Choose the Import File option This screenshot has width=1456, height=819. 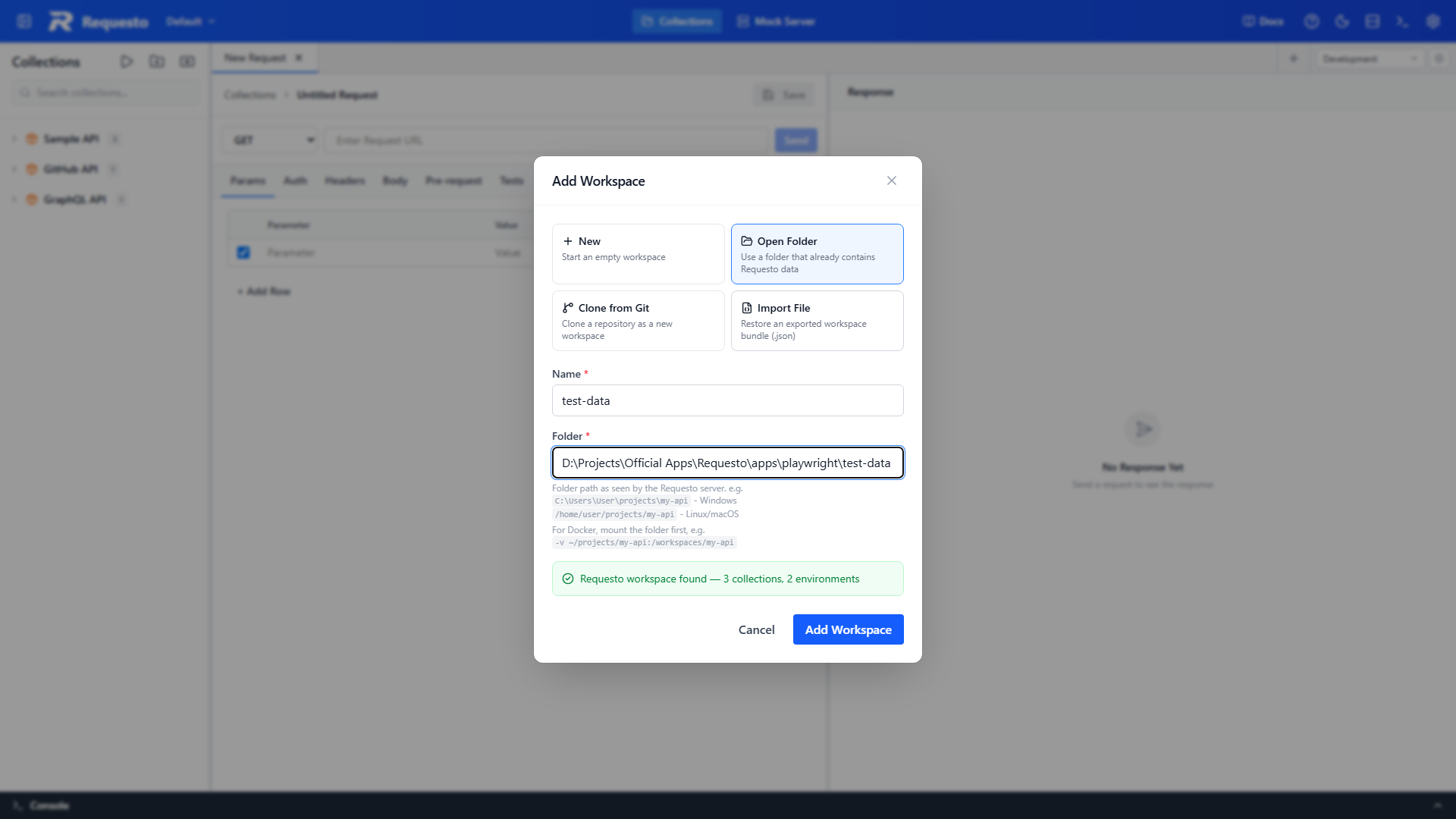click(x=817, y=321)
